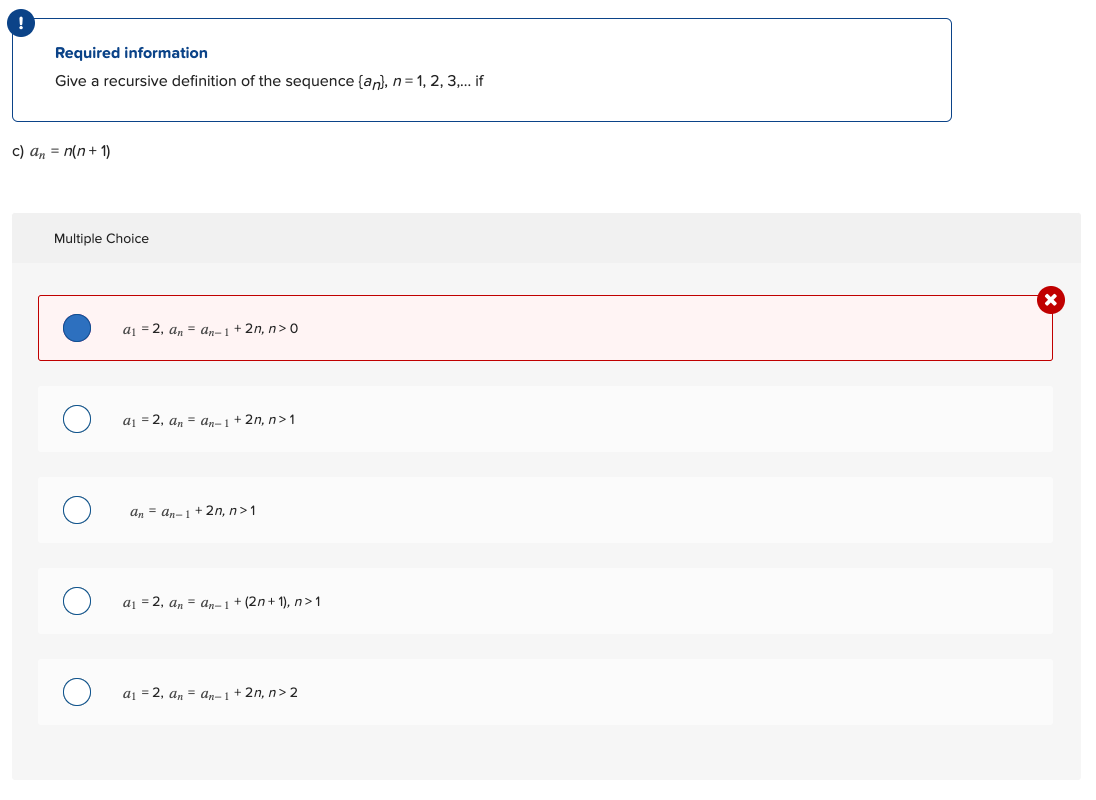Click the last answer option row
Viewport: 1096px width, 800px height.
pyautogui.click(x=545, y=691)
